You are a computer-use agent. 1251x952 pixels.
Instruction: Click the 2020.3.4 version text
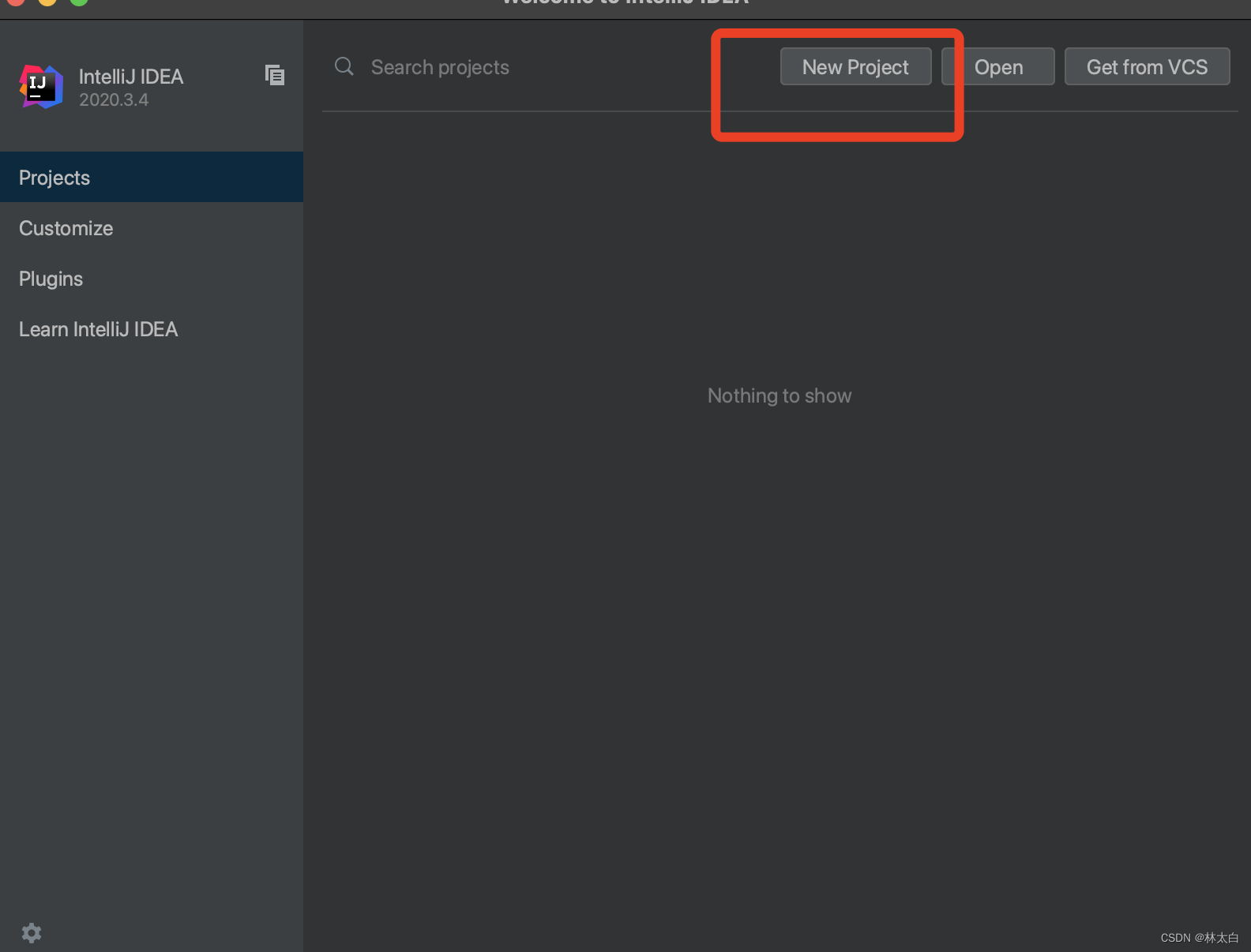point(114,99)
